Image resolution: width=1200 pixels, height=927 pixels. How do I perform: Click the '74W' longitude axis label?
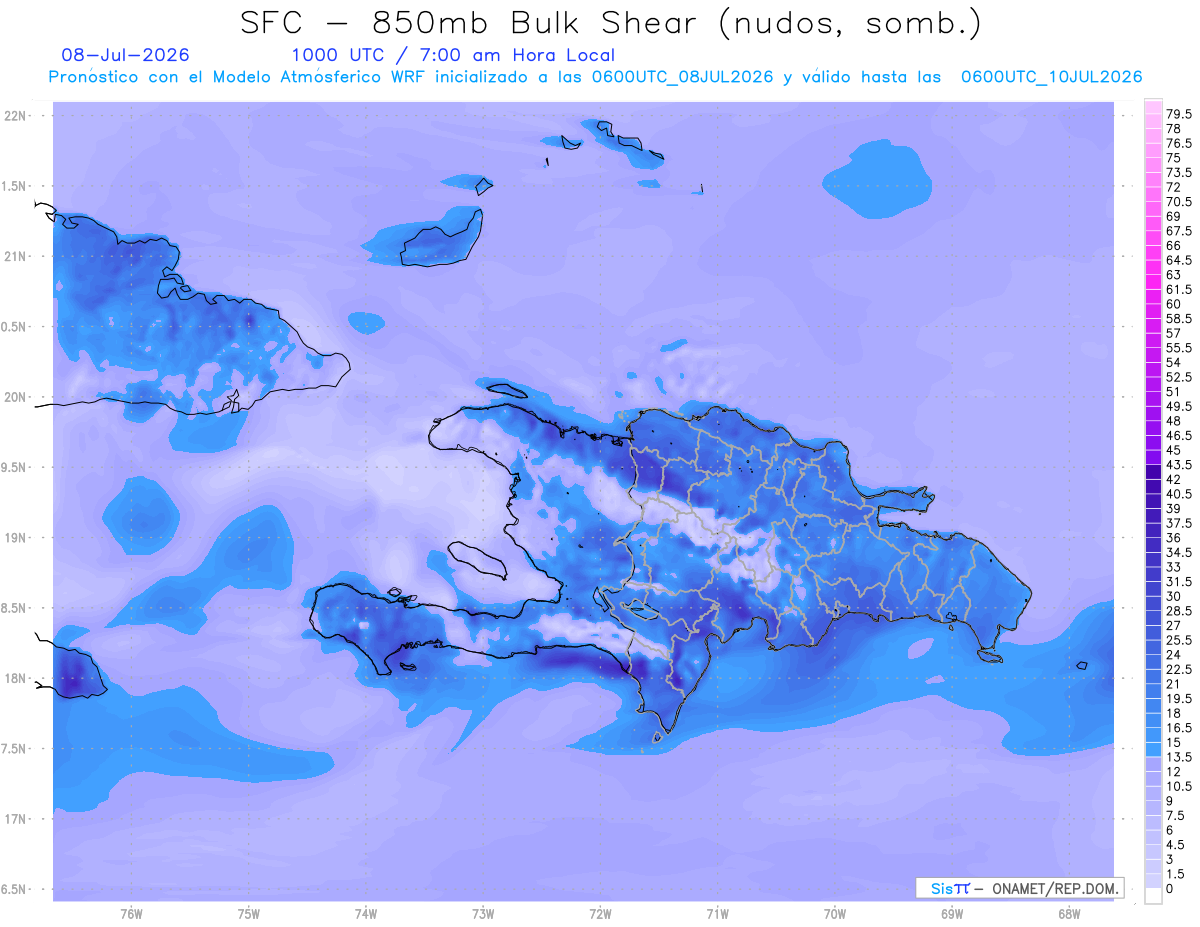(366, 914)
